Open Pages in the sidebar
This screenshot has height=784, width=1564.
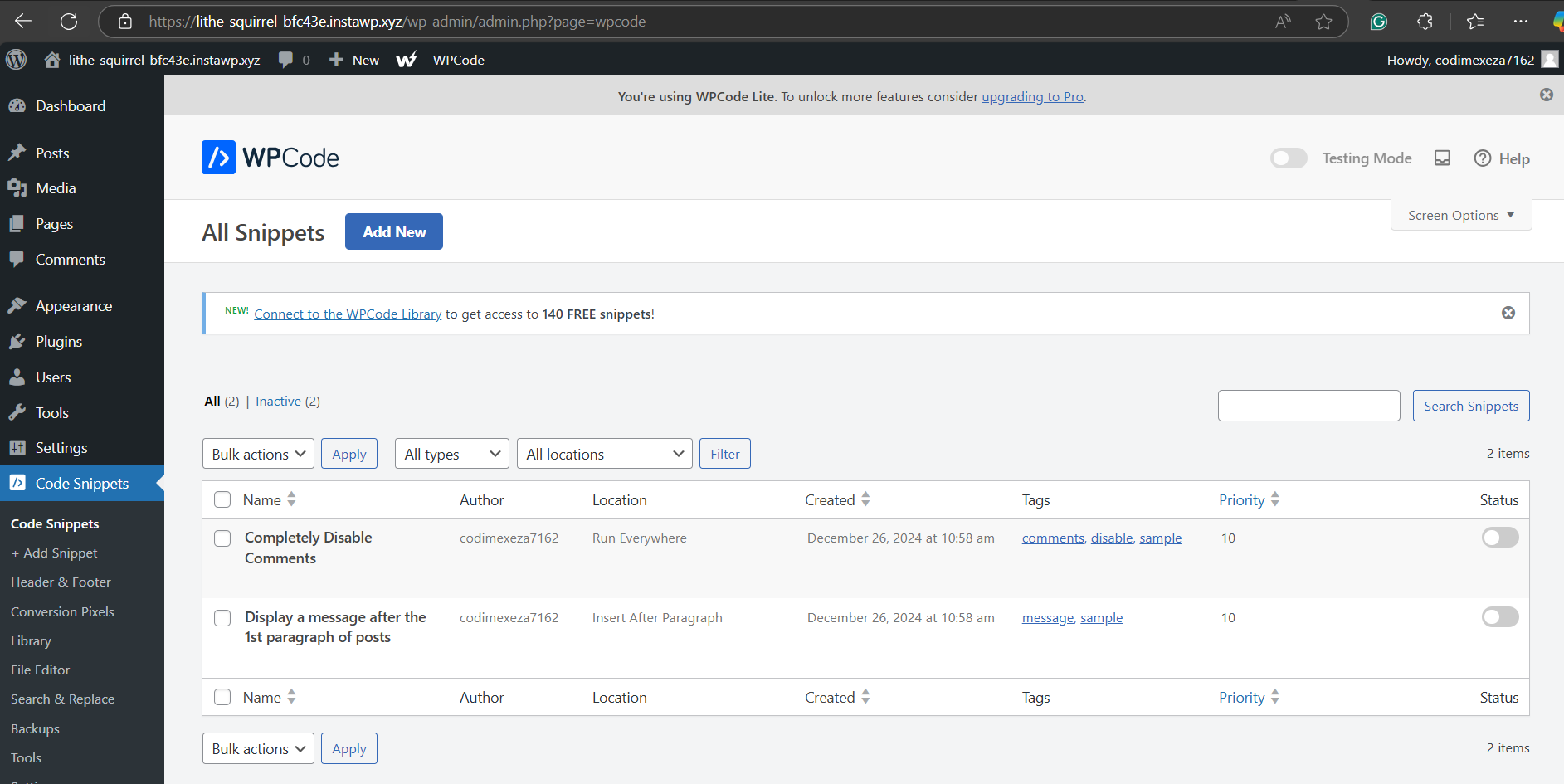pyautogui.click(x=54, y=224)
